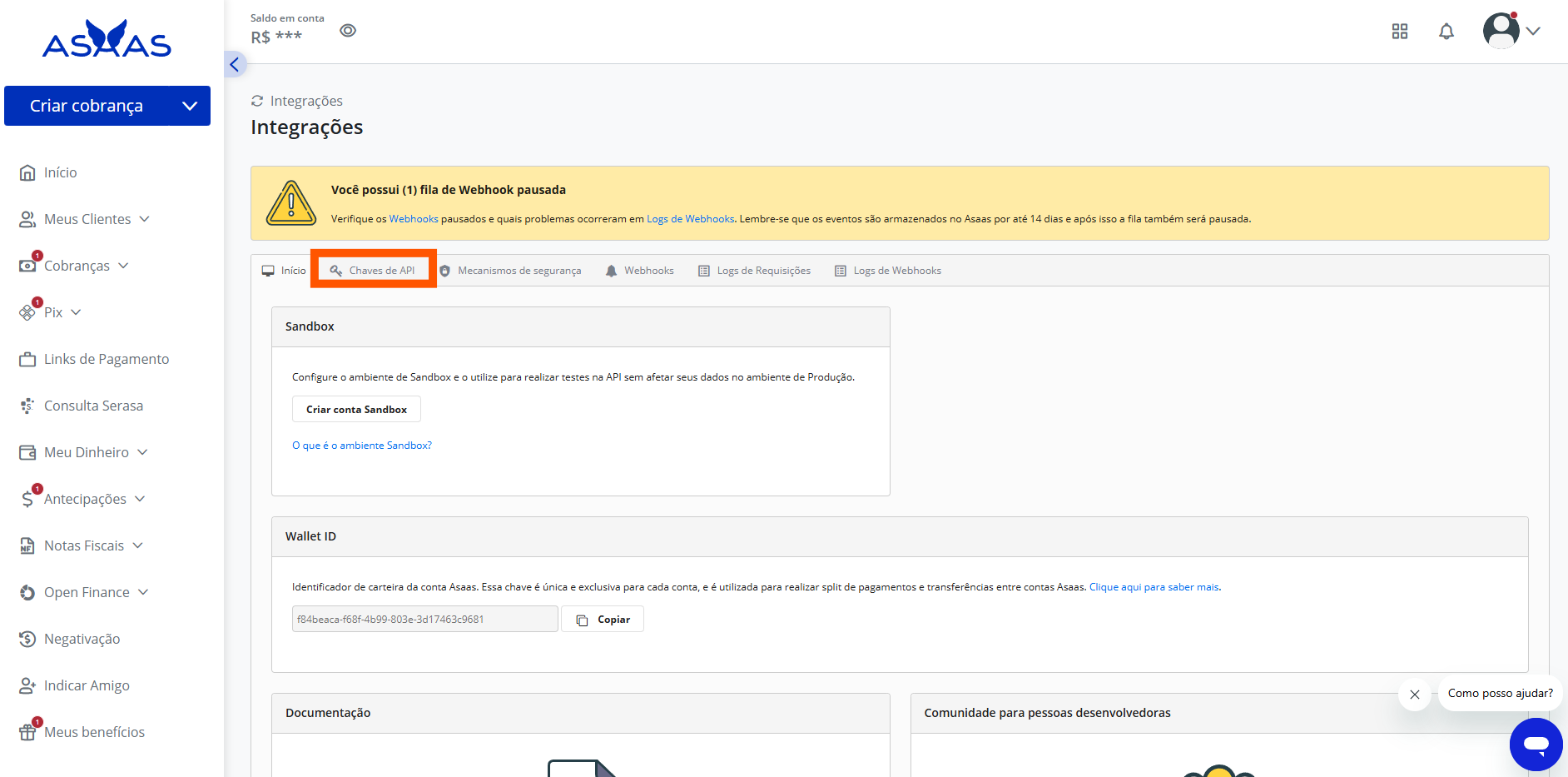Click the Indicar Amigo person icon
1568x777 pixels.
[x=27, y=685]
